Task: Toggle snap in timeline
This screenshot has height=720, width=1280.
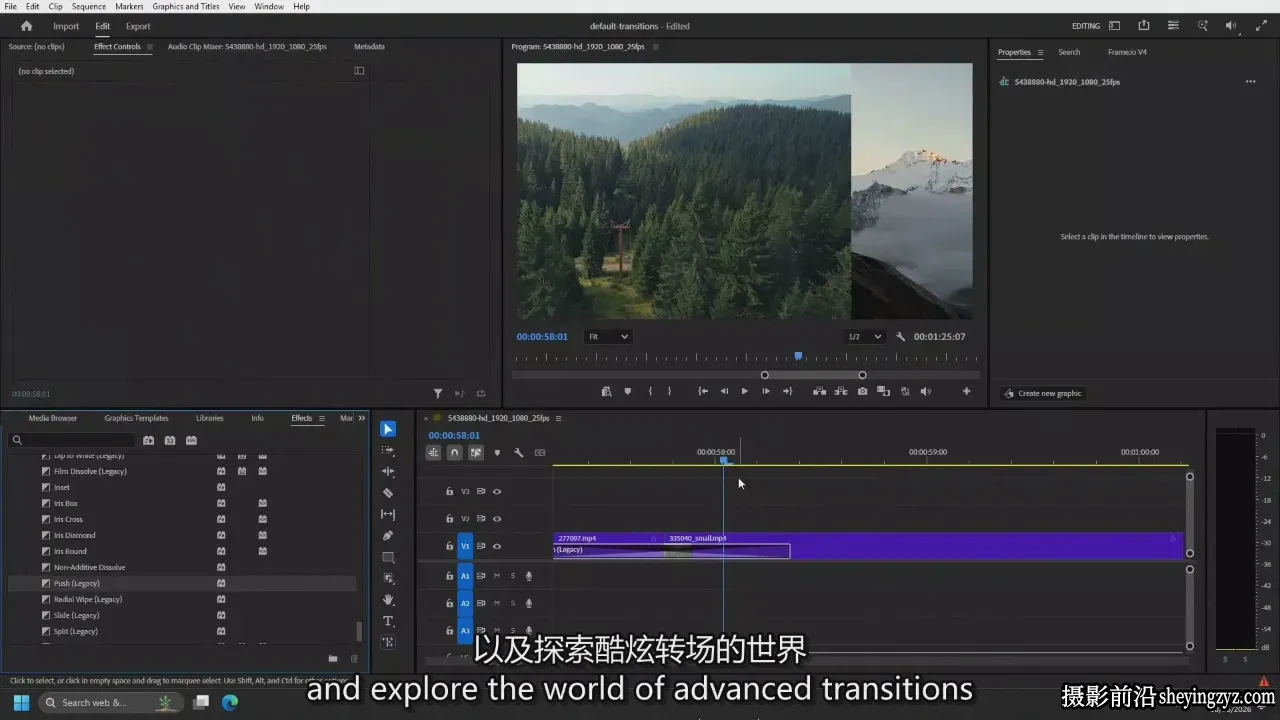Action: pyautogui.click(x=454, y=453)
